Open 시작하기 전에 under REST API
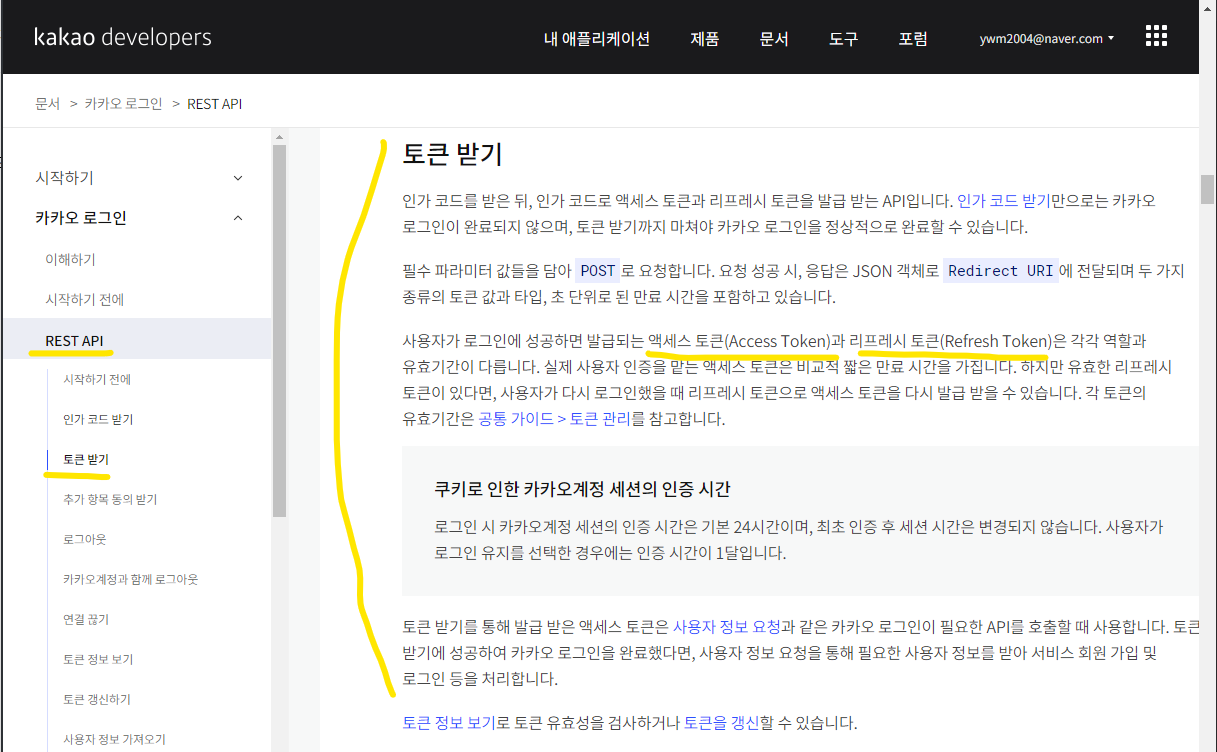The image size is (1217, 752). pyautogui.click(x=97, y=379)
